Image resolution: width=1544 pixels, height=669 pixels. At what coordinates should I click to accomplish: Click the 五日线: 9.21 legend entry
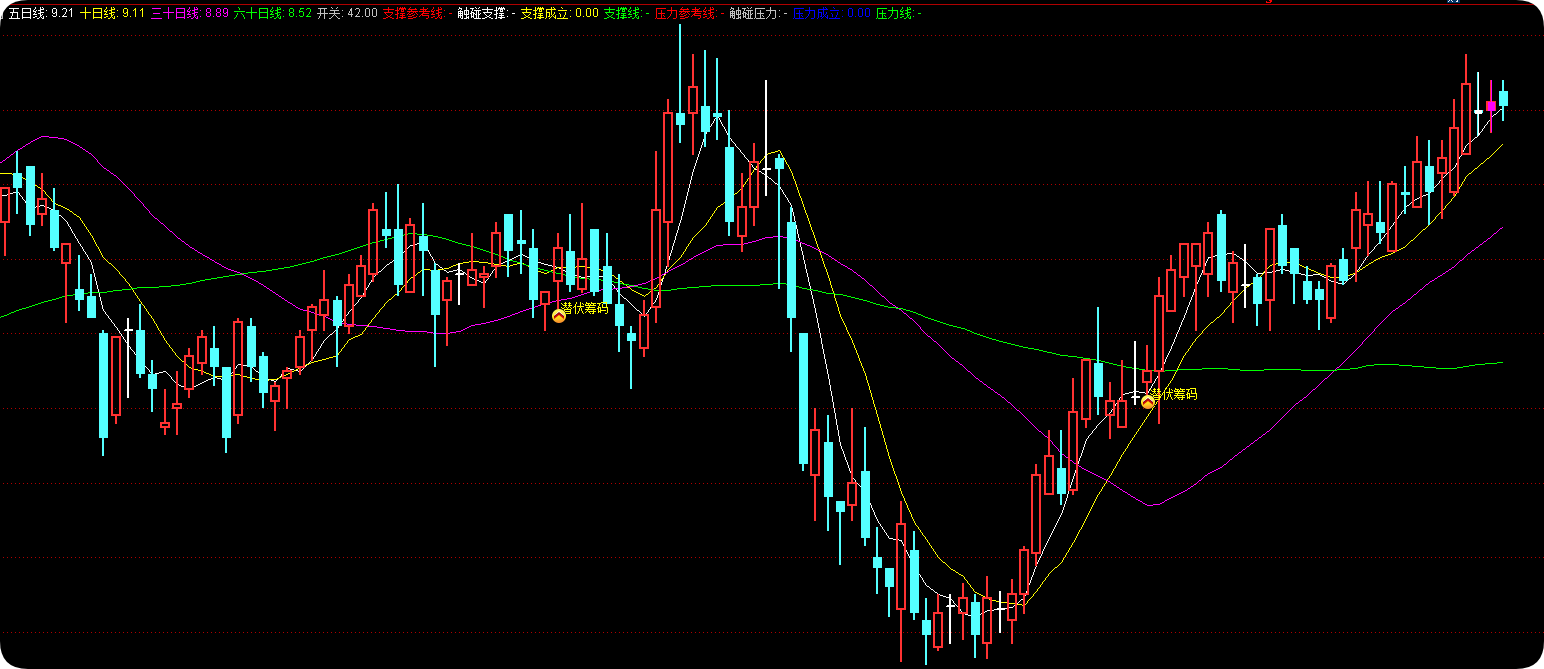click(41, 13)
